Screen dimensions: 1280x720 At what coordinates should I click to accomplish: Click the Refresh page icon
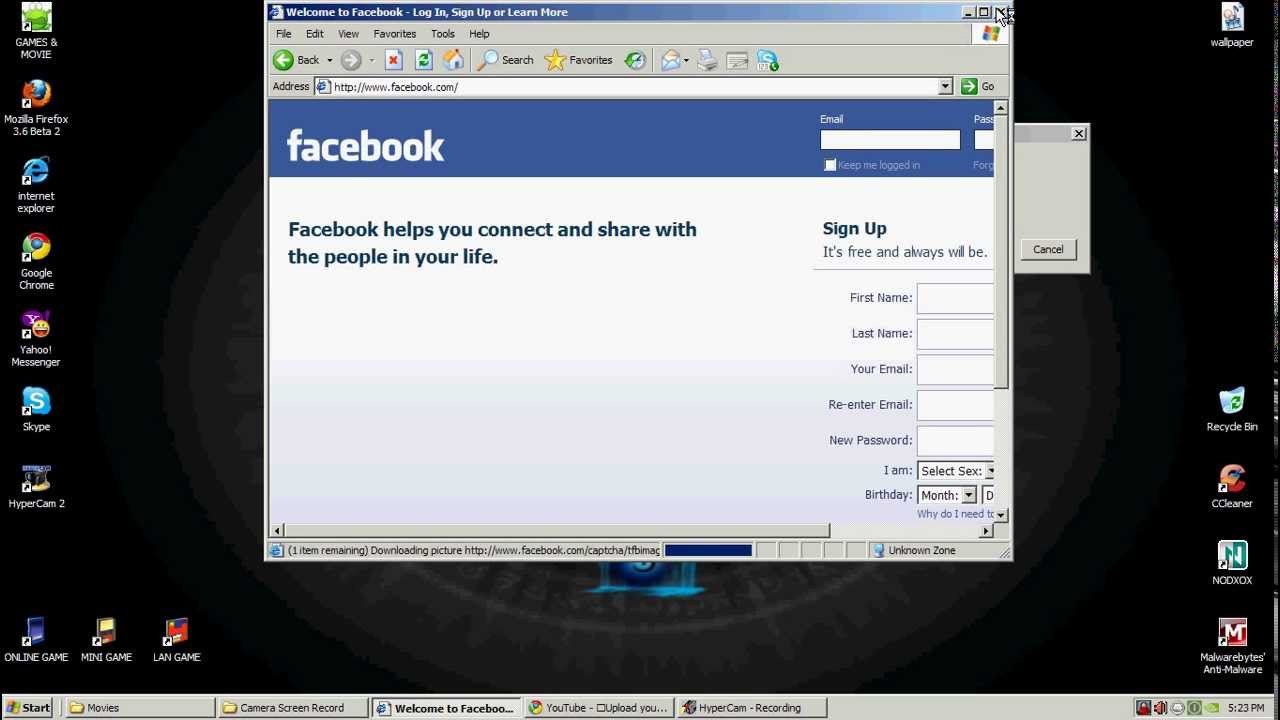point(424,60)
